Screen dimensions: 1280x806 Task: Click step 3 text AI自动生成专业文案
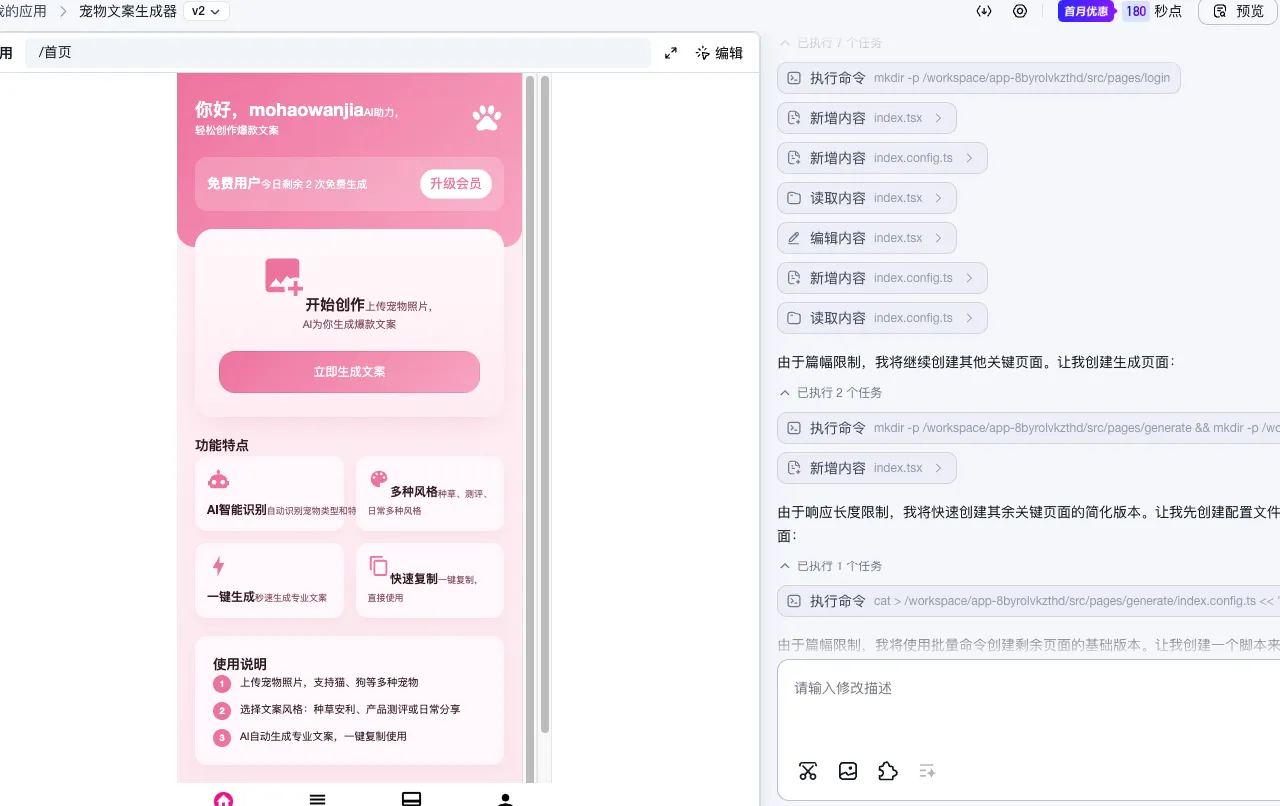(323, 737)
